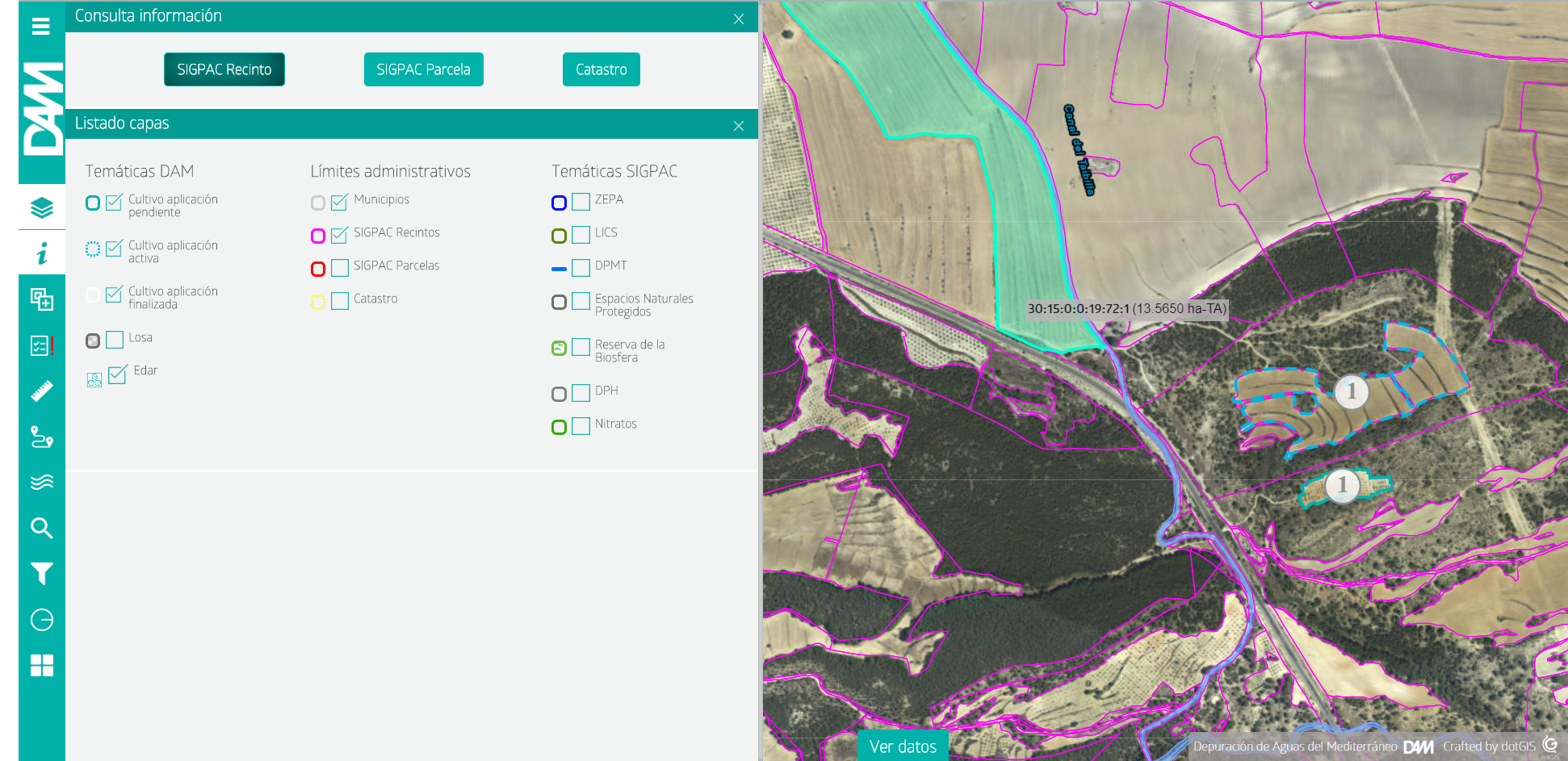Select the ruler measure tool
1568x761 pixels.
coord(41,391)
